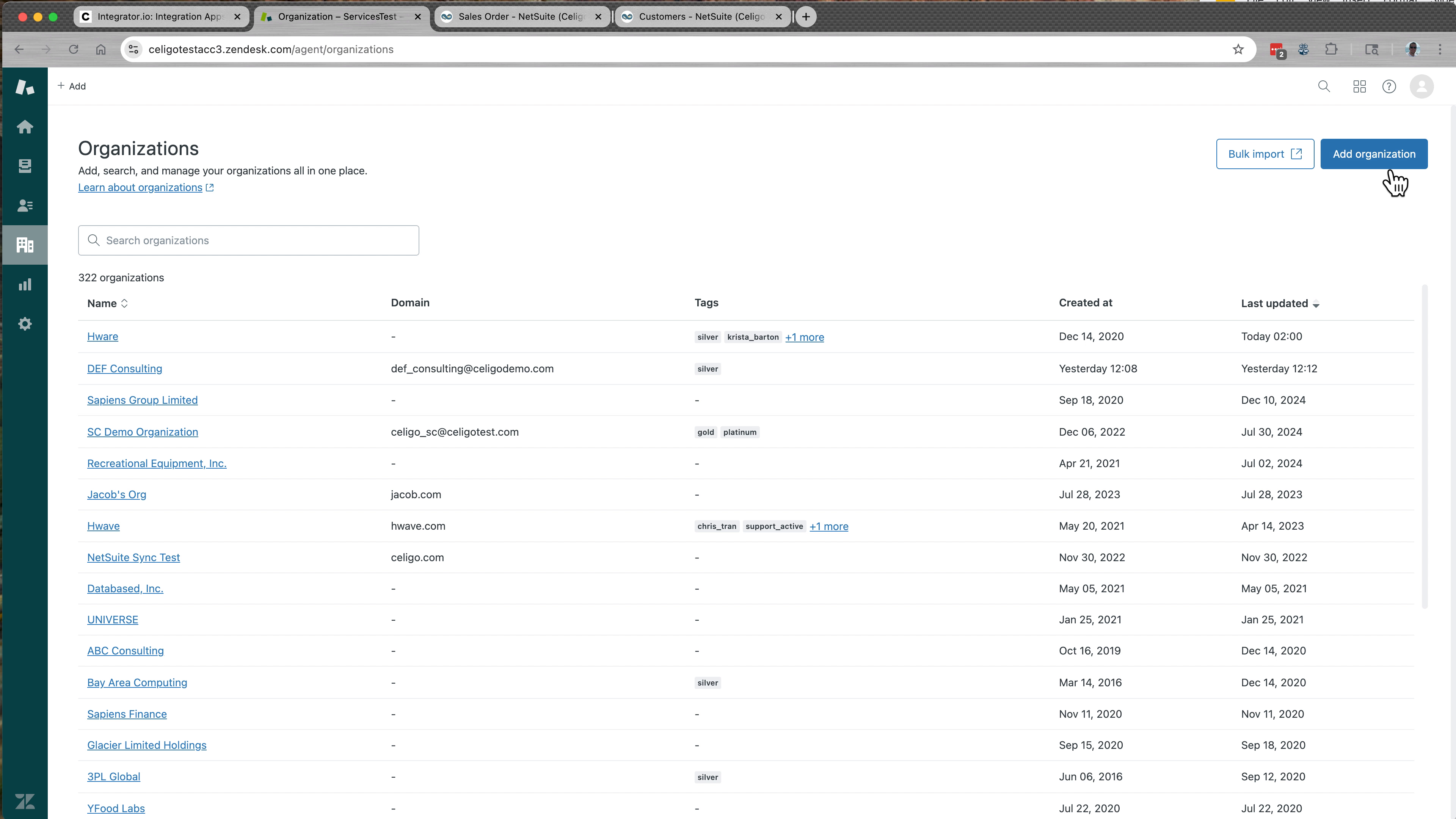Expand the +1 more tags for Hware

[805, 337]
